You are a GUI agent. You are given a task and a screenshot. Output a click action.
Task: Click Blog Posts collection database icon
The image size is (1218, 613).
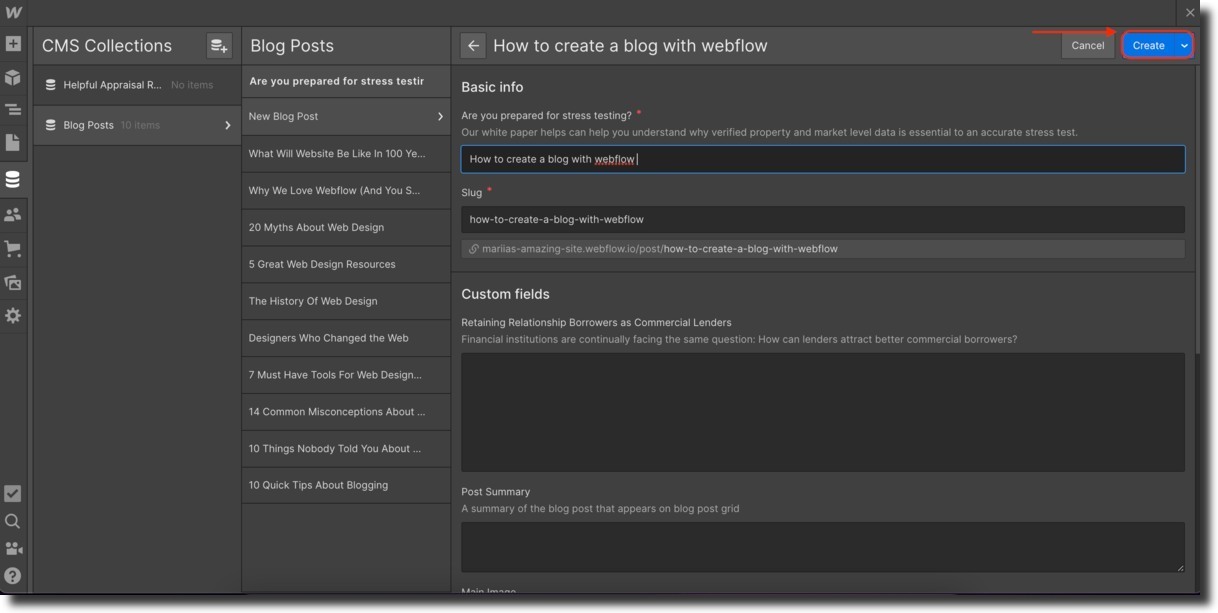[x=50, y=125]
